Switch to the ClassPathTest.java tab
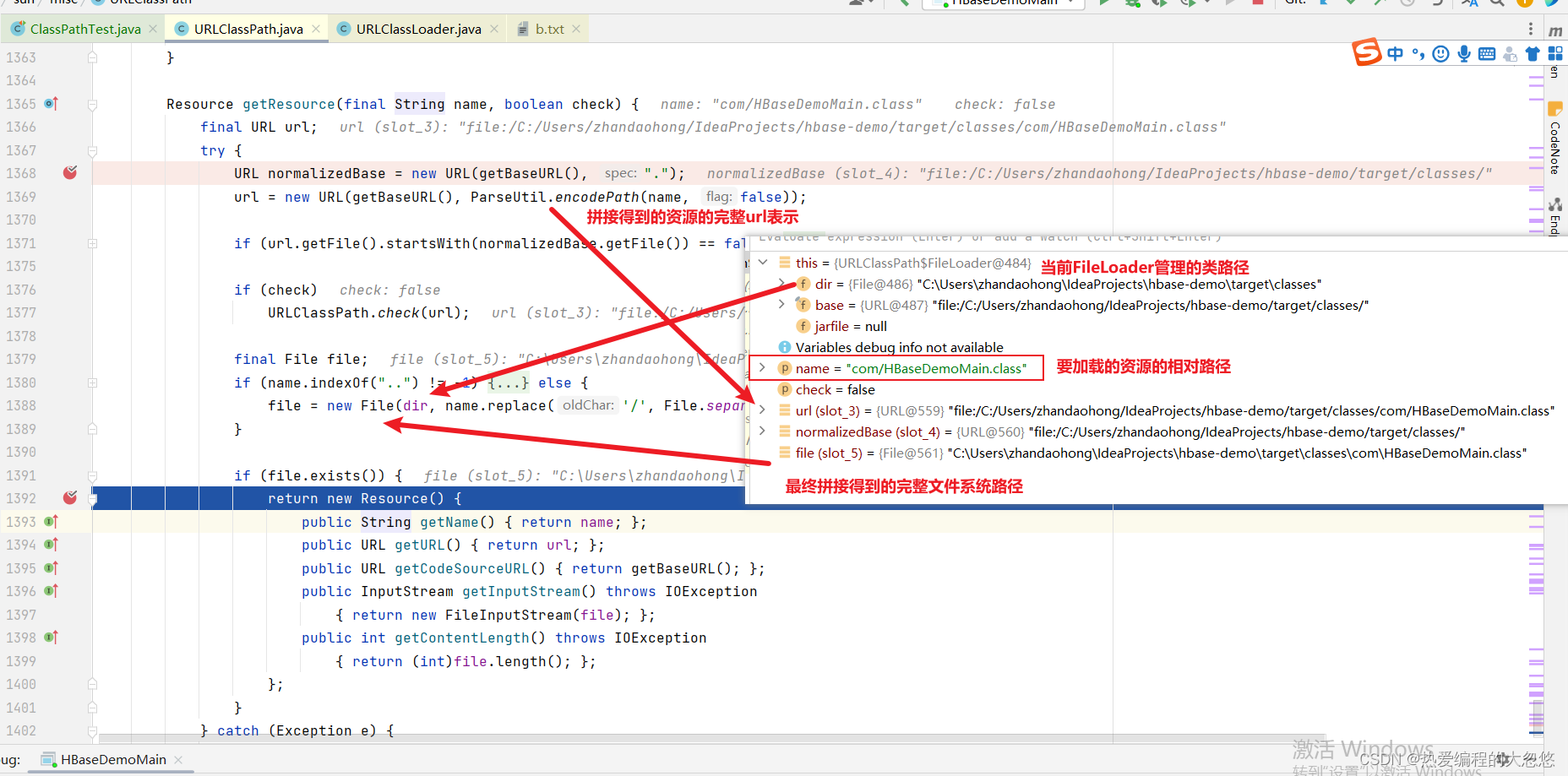Viewport: 1568px width, 776px height. point(84,29)
